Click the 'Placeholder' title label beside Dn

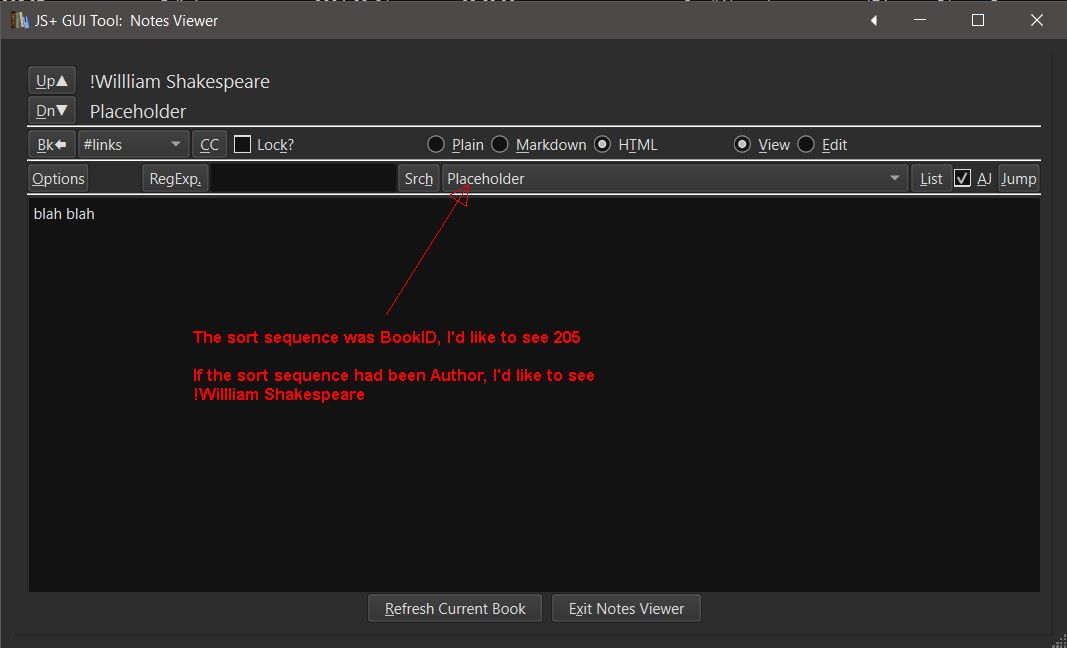pos(138,111)
